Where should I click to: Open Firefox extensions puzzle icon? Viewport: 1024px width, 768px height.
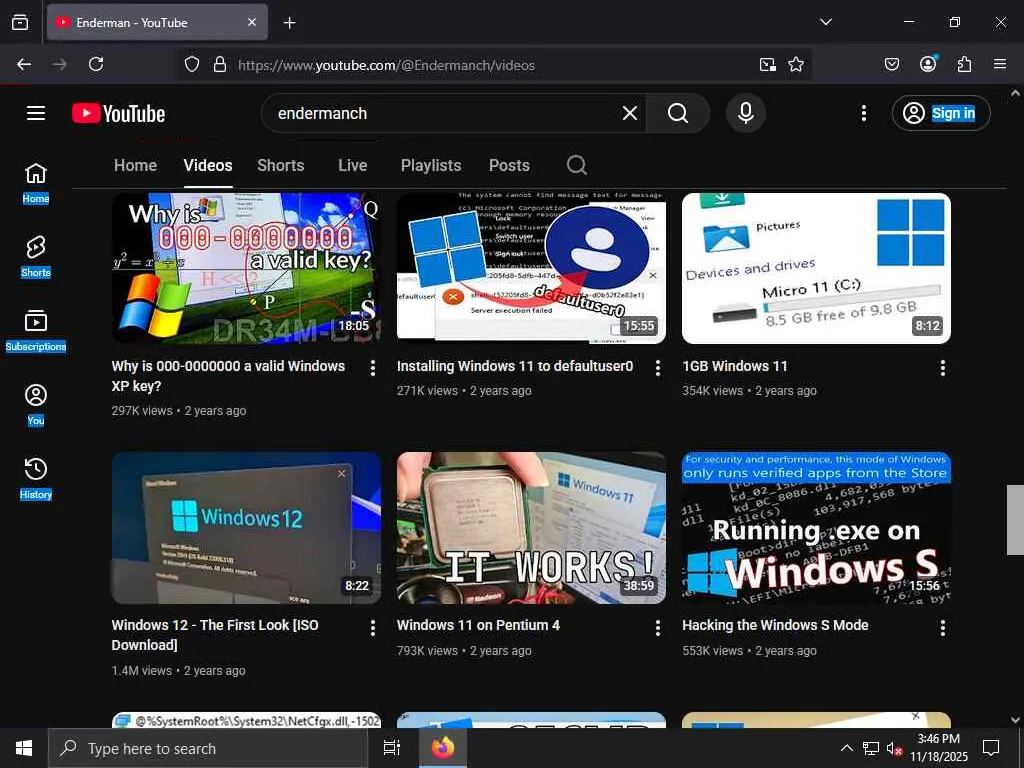point(965,64)
